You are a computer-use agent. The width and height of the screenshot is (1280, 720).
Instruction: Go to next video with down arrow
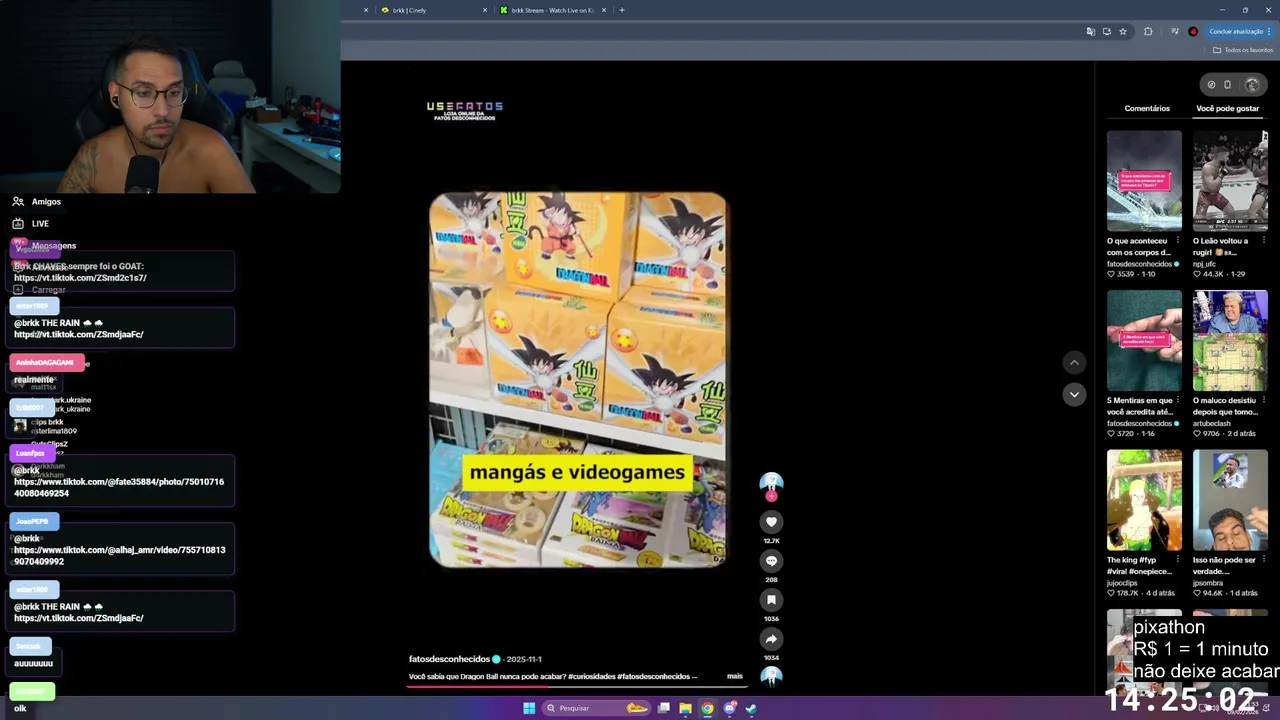[1074, 394]
